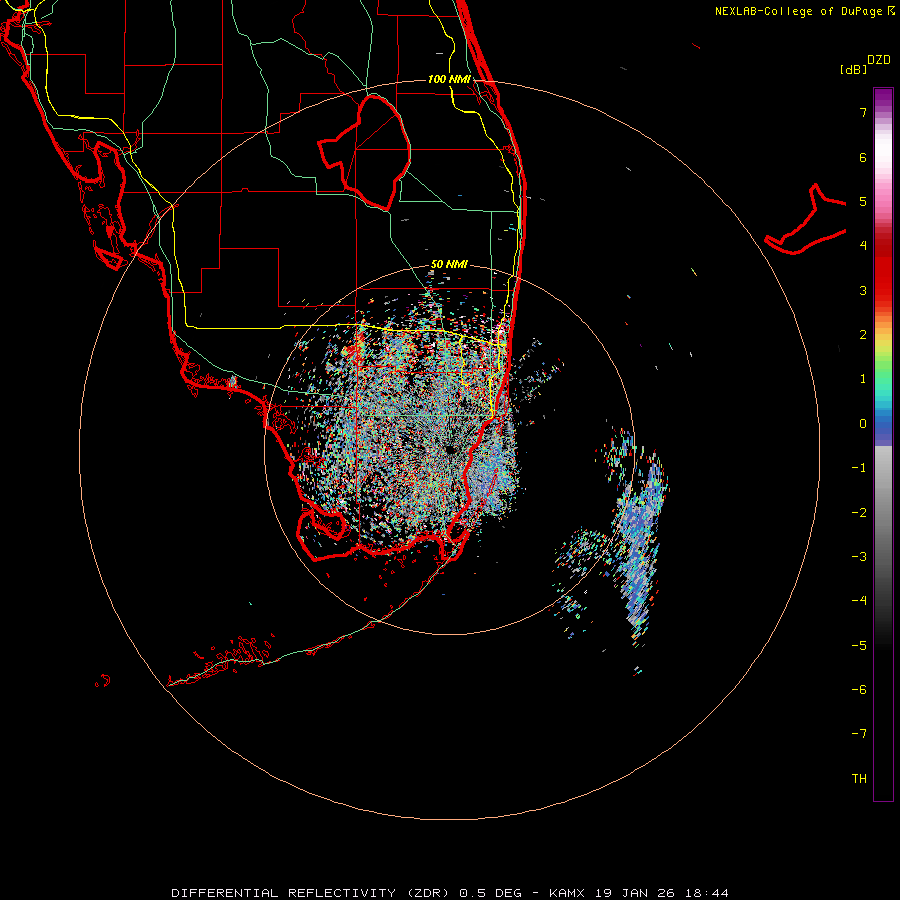Click the -1 value on color scale
Screen dimensions: 900x900
(859, 468)
